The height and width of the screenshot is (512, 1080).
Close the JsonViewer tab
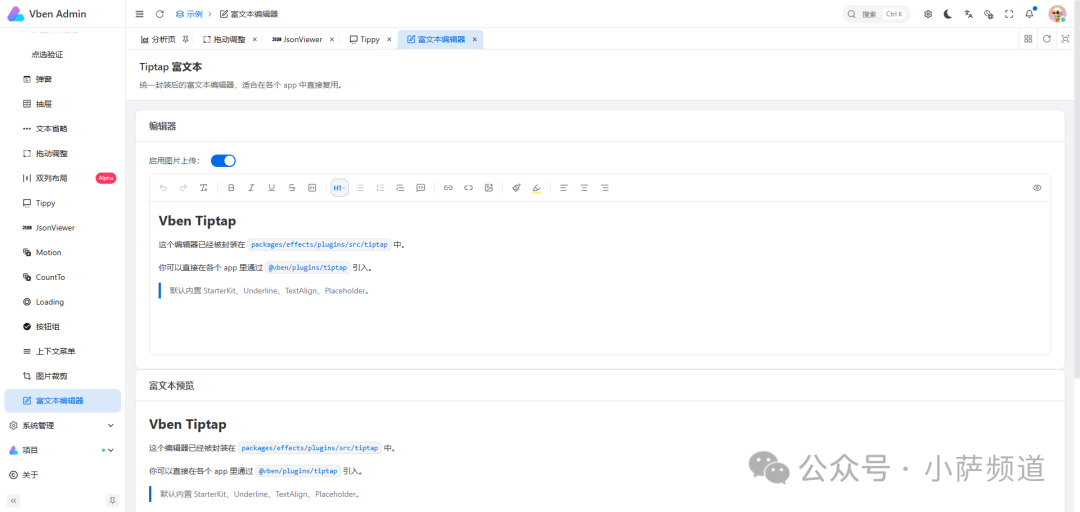(x=331, y=39)
